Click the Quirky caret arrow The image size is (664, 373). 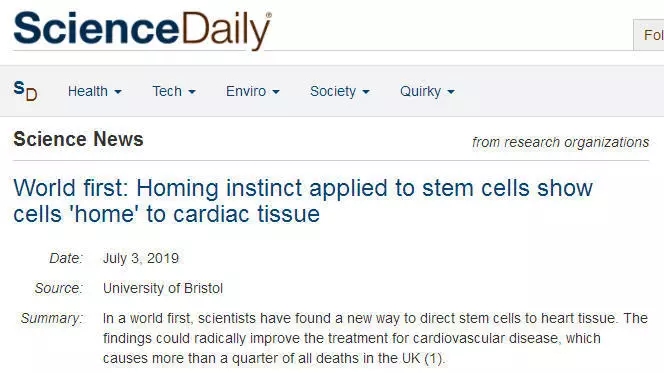[451, 92]
